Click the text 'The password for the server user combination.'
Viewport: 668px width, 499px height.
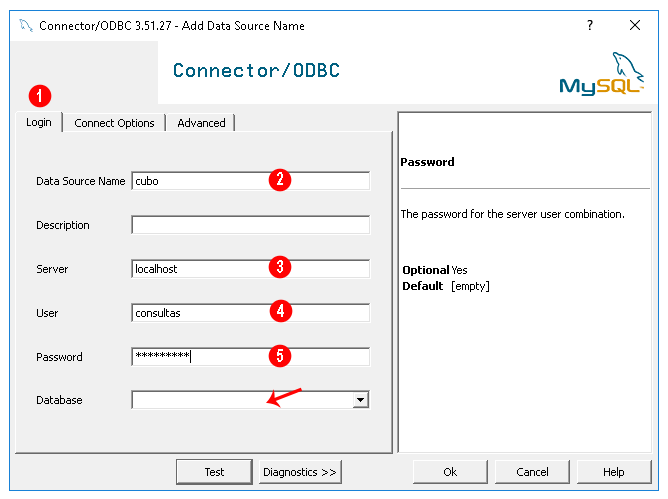[513, 214]
